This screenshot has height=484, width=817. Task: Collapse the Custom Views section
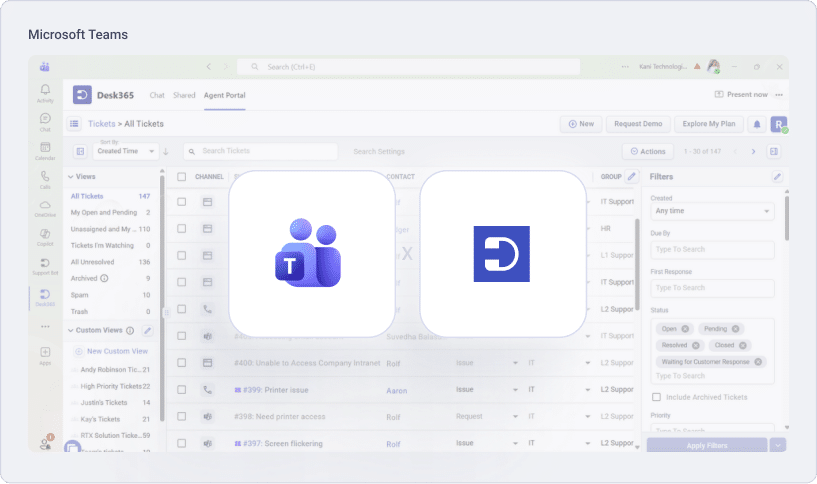click(x=70, y=330)
